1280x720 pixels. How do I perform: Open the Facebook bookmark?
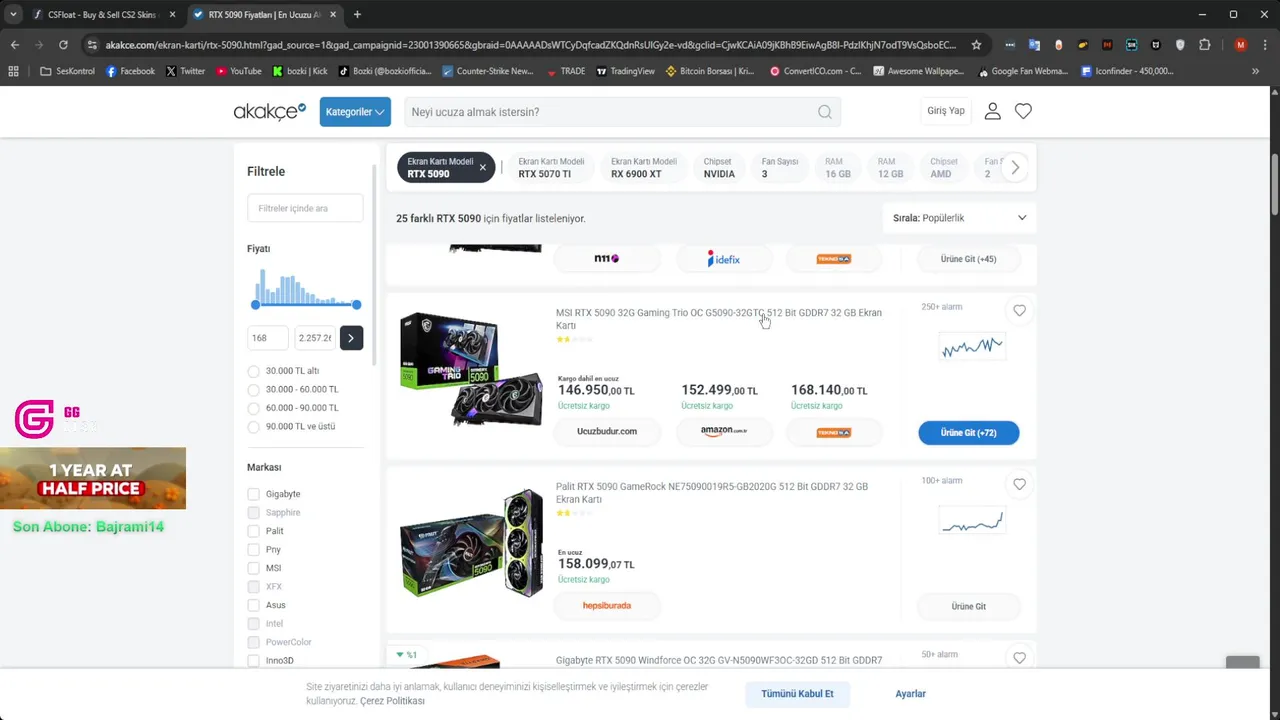[x=130, y=71]
